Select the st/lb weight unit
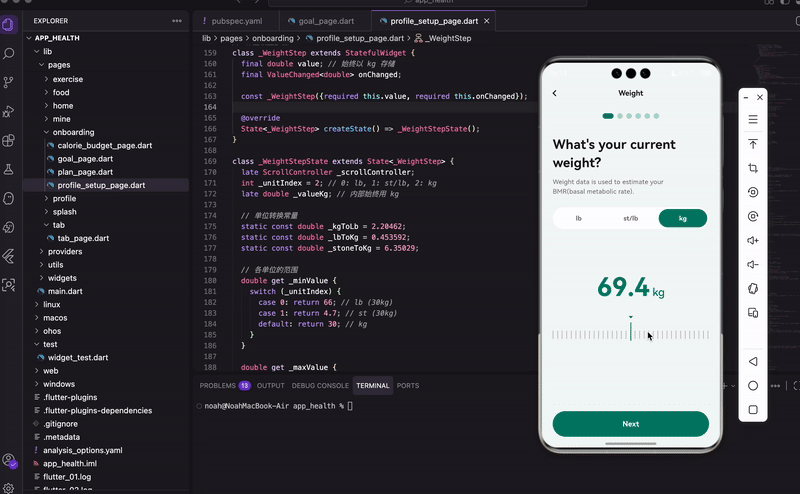 [x=631, y=218]
